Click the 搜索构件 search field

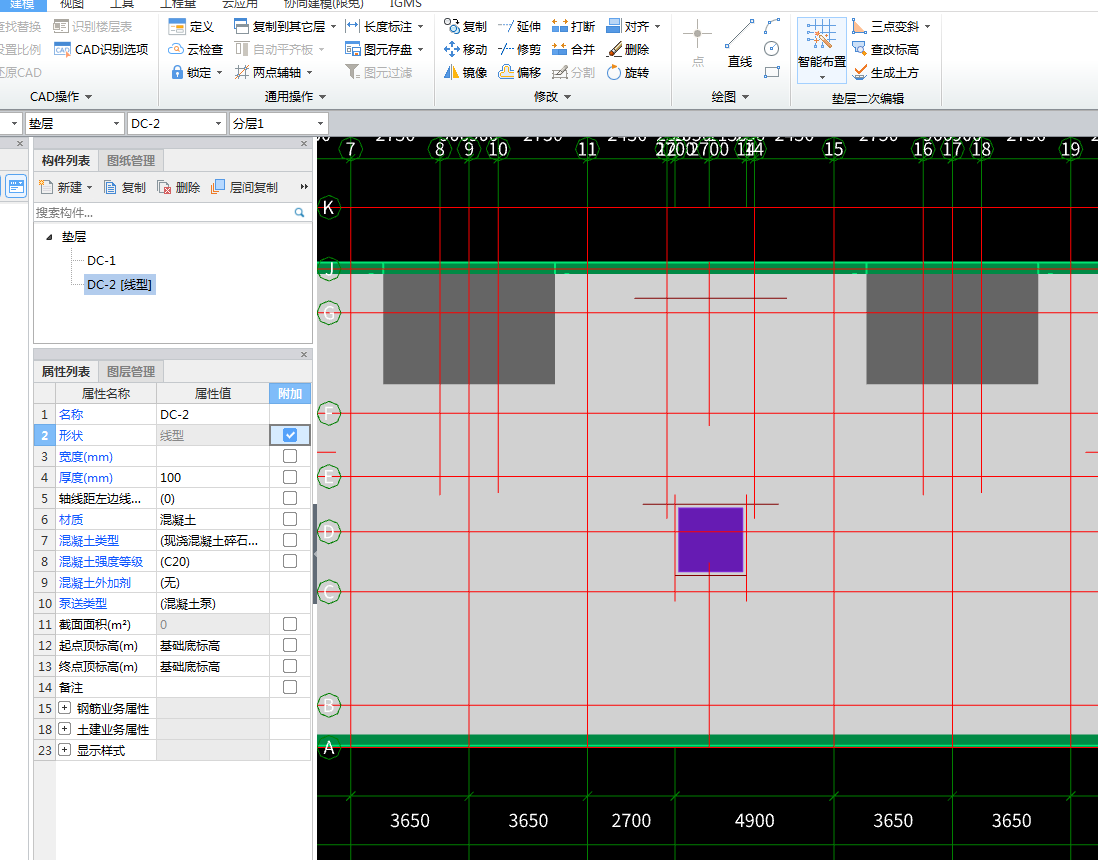pos(164,212)
